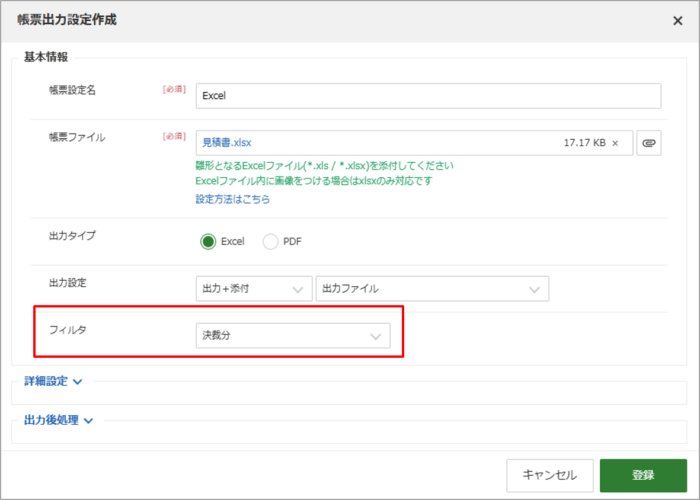This screenshot has height=500, width=700.
Task: Click the 登録 button
Action: (x=643, y=475)
